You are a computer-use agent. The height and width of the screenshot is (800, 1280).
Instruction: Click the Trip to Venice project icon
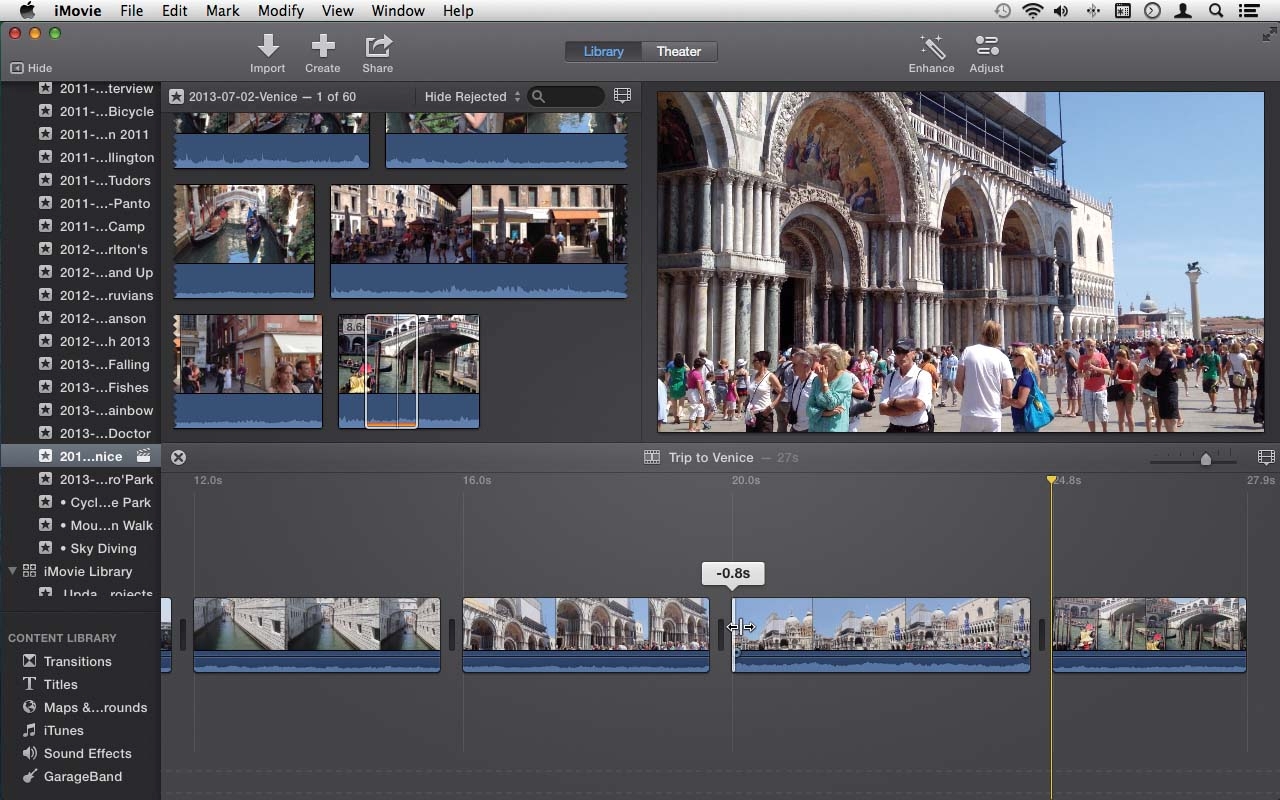coord(652,457)
